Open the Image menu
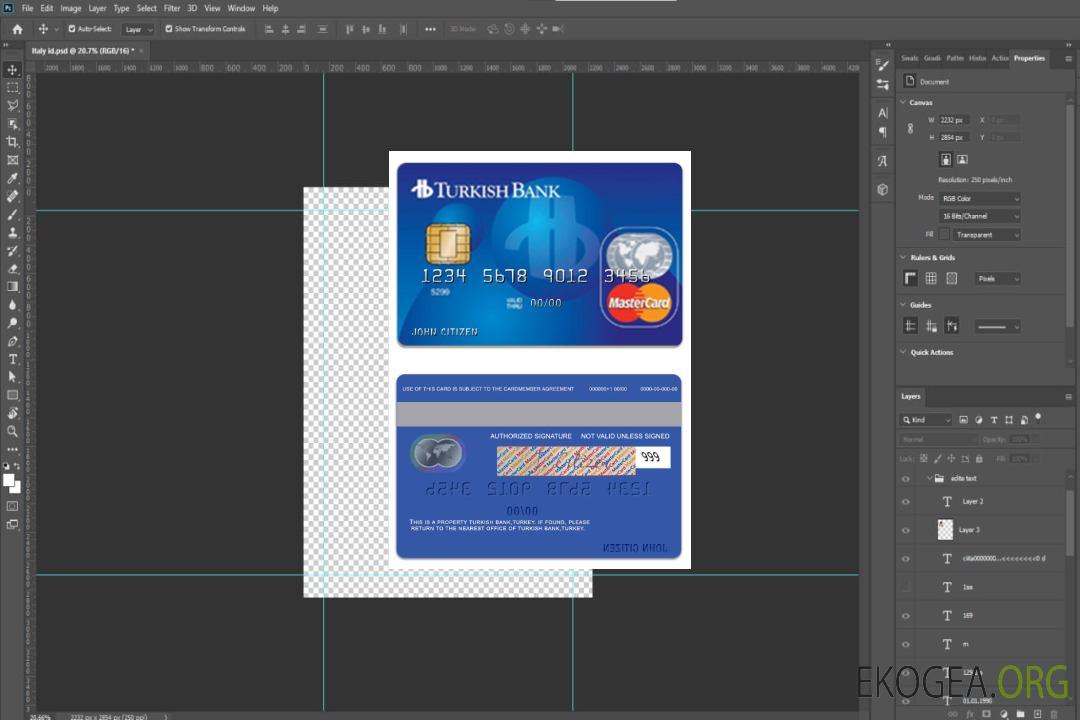Viewport: 1080px width, 720px height. [70, 8]
